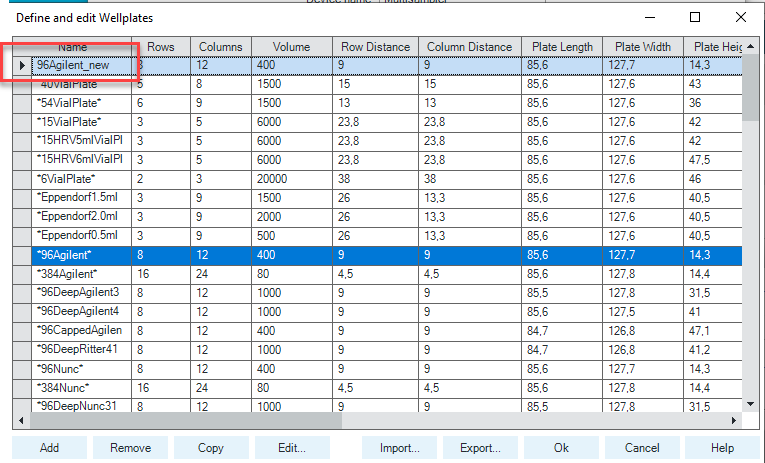765x463 pixels.
Task: Click the vertical scrollbar down arrow
Action: click(750, 404)
